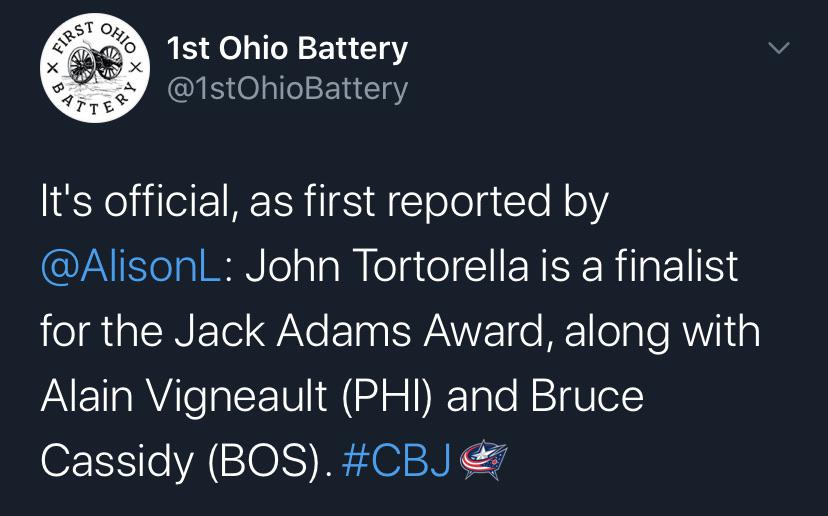The height and width of the screenshot is (516, 828).
Task: Open the @AlisonL mention link
Action: pyautogui.click(x=131, y=266)
